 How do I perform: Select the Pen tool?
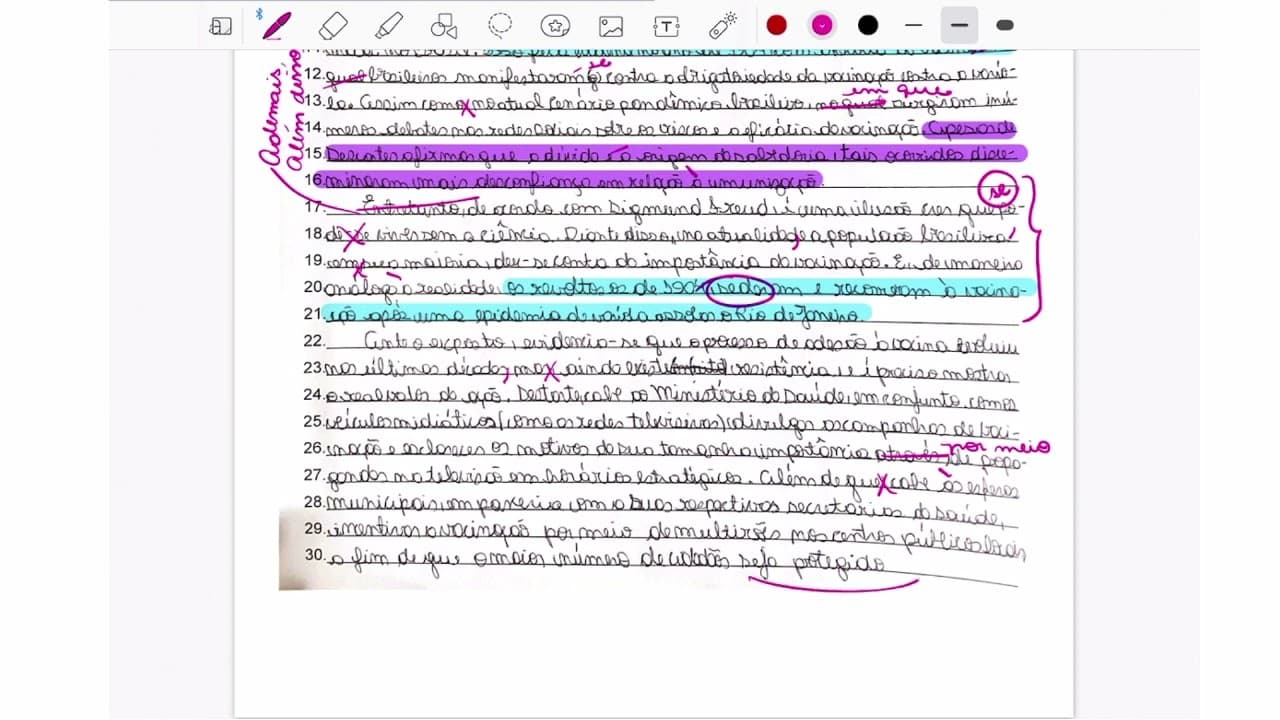tap(277, 25)
